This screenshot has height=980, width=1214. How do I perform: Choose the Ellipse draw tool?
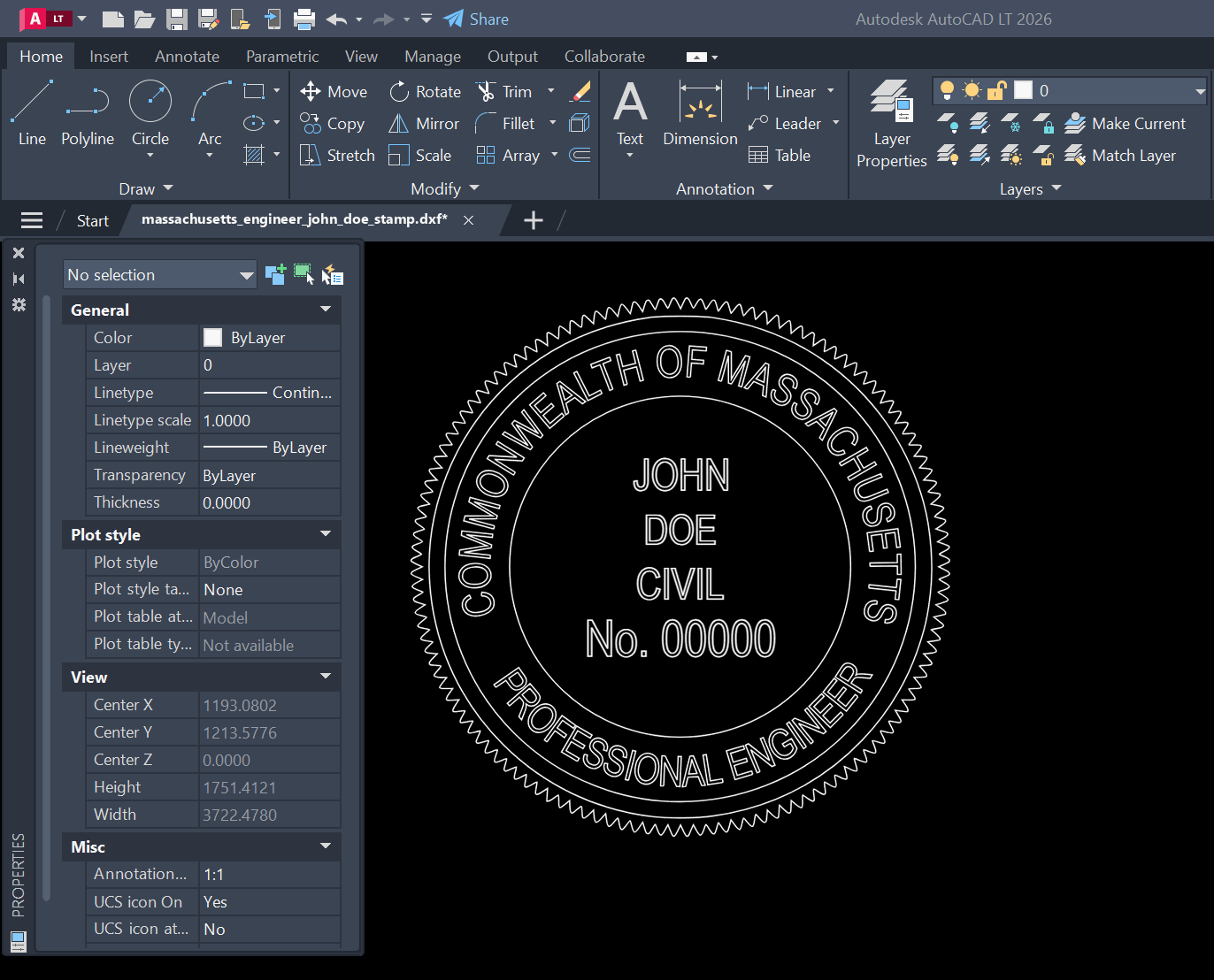pos(254,123)
